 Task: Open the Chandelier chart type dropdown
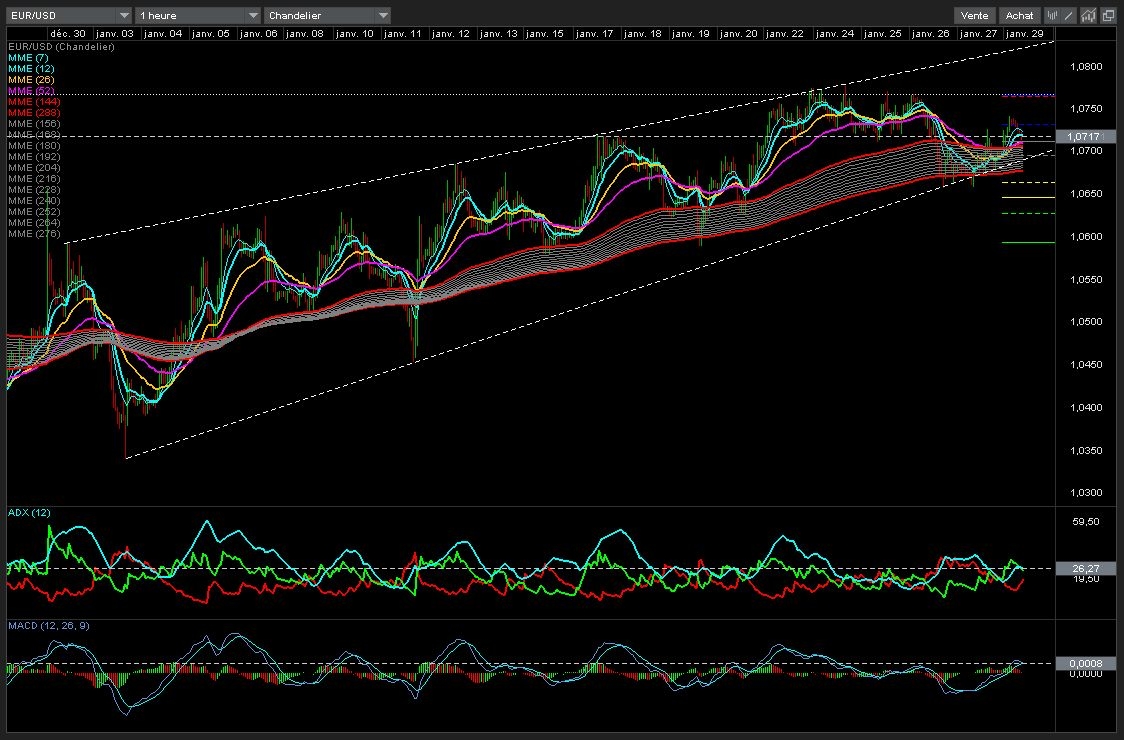pos(328,15)
